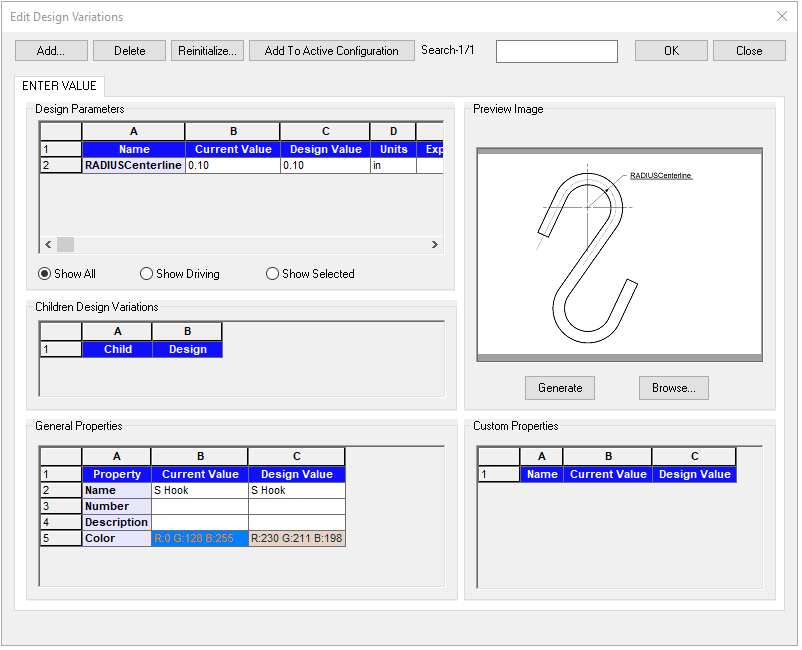
Task: Select the Show Selected radio button
Action: [x=272, y=274]
